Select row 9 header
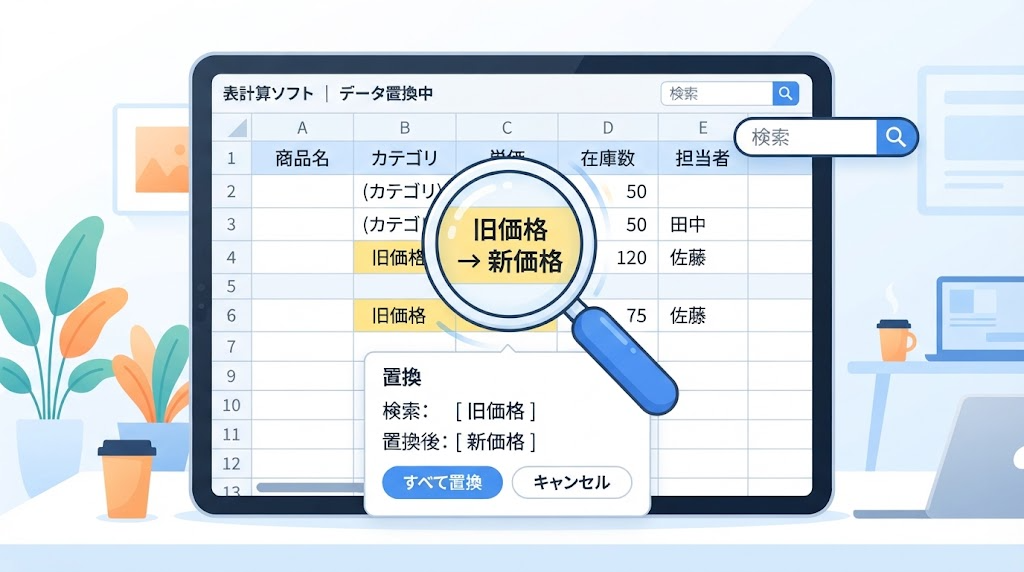Viewport: 1024px width, 572px height. click(231, 376)
